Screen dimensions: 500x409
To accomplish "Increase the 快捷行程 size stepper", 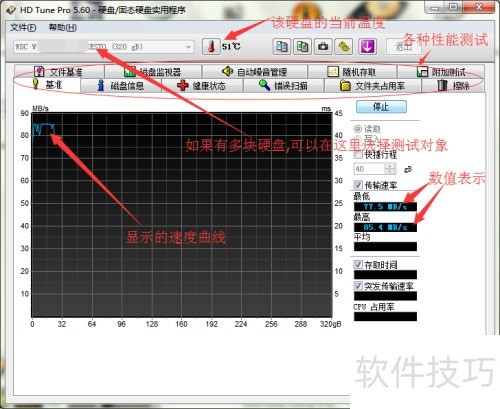I will pos(390,166).
